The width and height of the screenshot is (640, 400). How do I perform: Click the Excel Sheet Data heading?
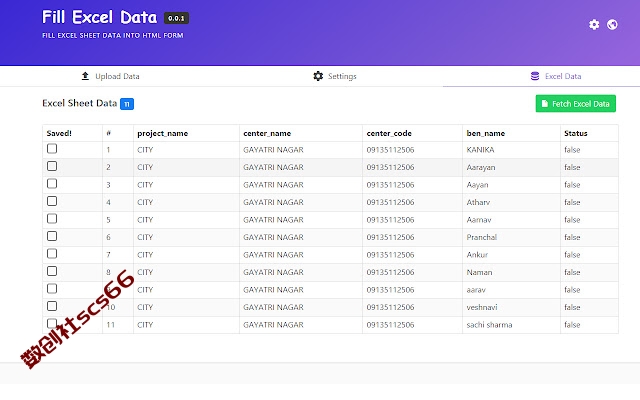80,103
